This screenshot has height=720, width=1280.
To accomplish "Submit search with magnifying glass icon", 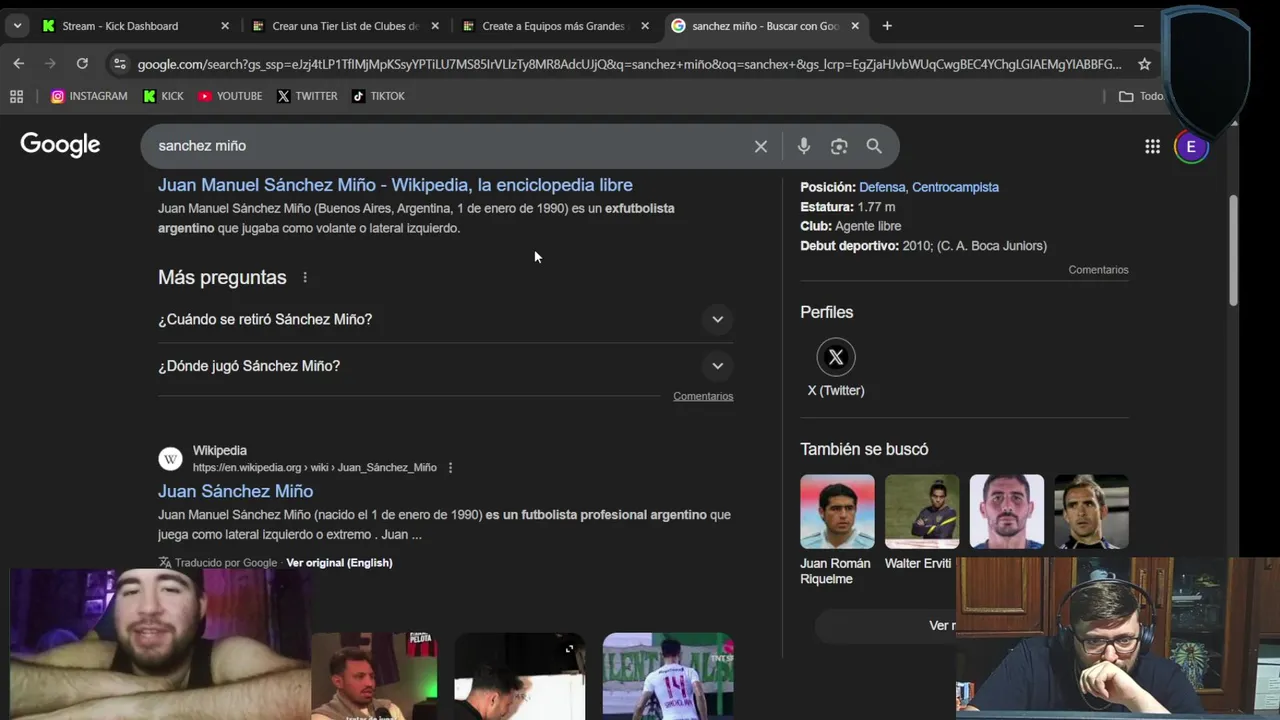I will [x=874, y=146].
